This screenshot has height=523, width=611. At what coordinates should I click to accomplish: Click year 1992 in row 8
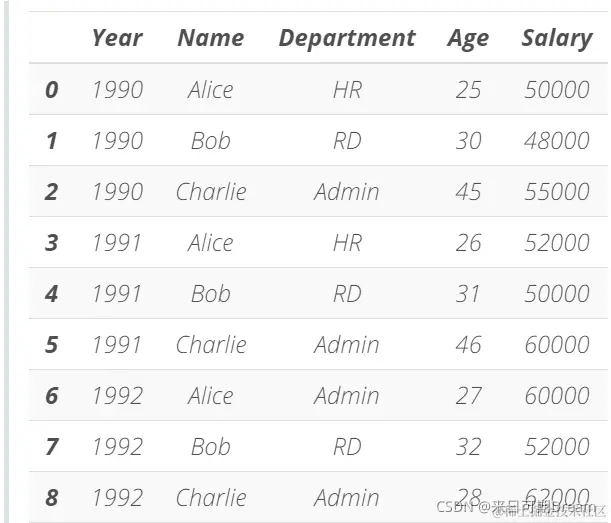pyautogui.click(x=118, y=498)
